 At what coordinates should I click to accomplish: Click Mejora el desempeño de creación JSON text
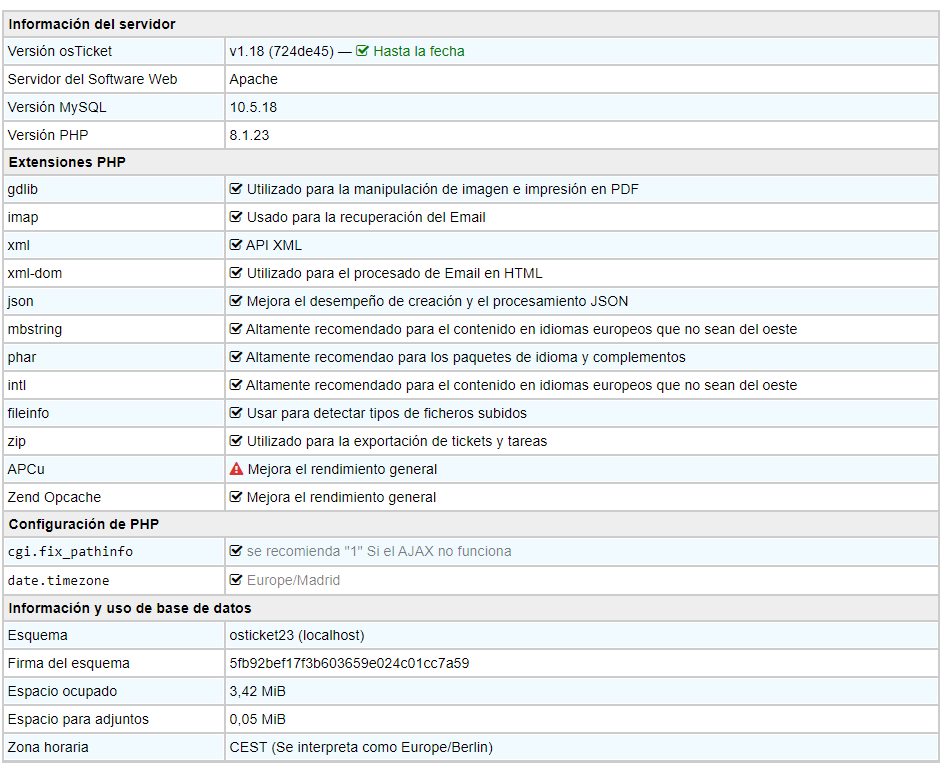[437, 301]
